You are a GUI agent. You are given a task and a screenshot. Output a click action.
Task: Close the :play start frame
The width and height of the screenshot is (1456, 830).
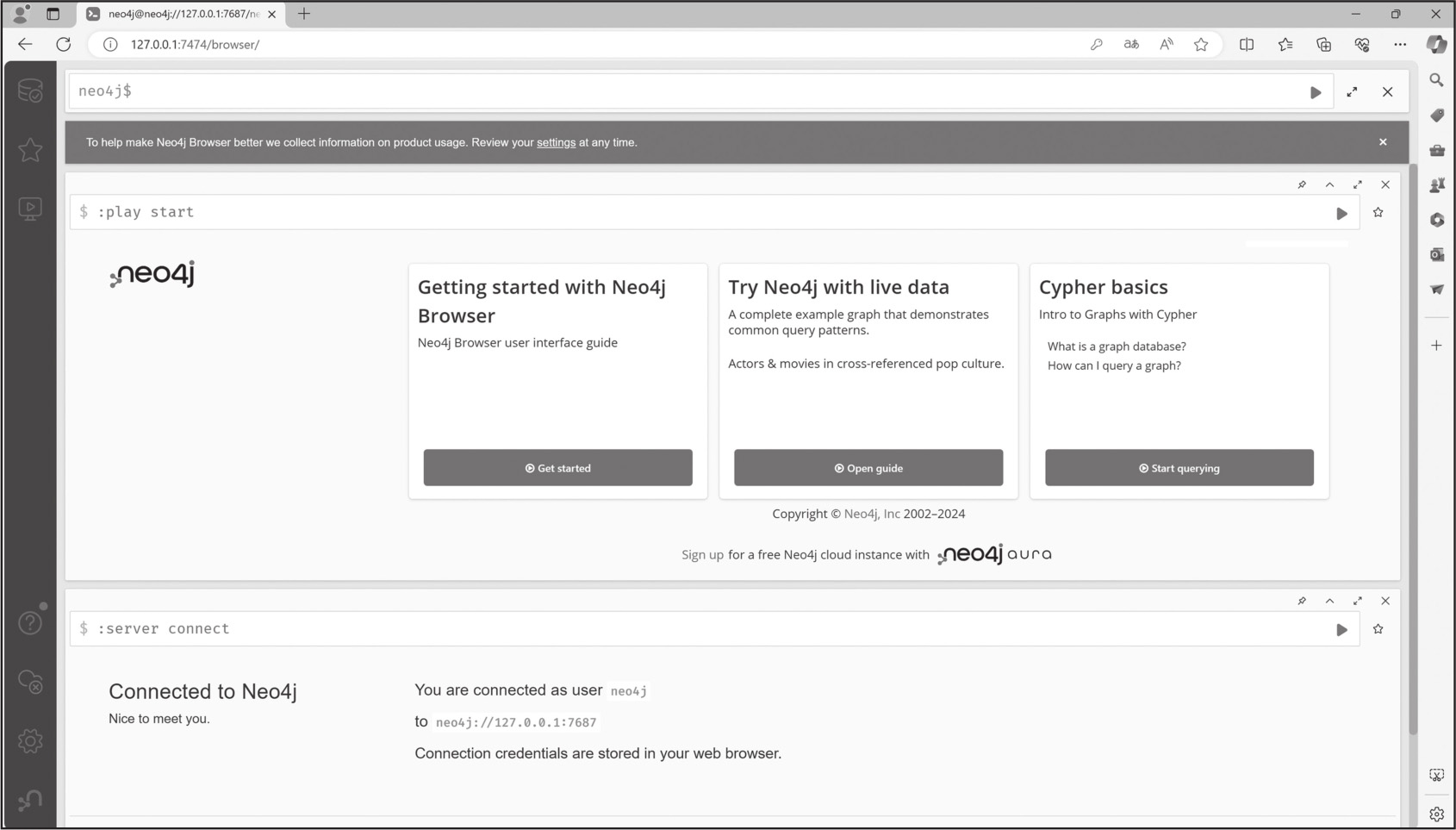pos(1385,184)
